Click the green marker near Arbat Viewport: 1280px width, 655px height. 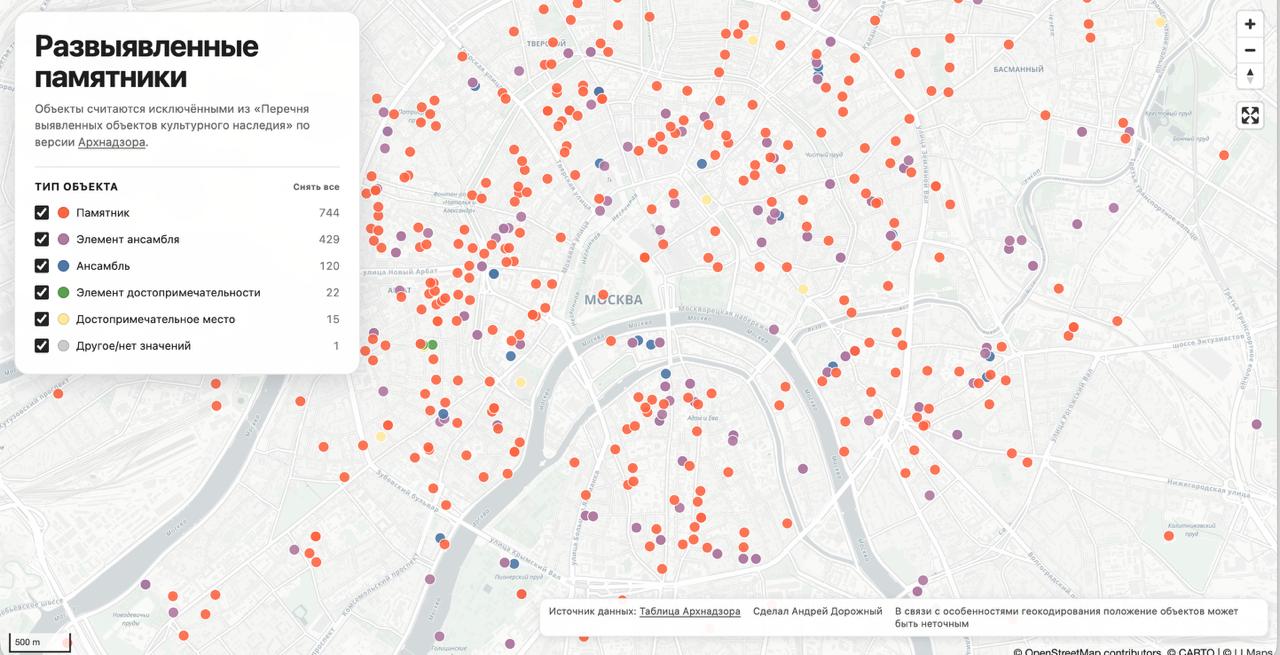point(432,345)
